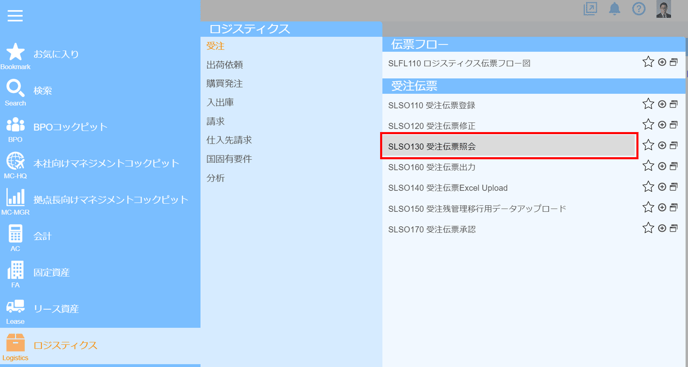Viewport: 688px width, 367px height.
Task: Open SLSO110 in new window icon
Action: tap(674, 104)
